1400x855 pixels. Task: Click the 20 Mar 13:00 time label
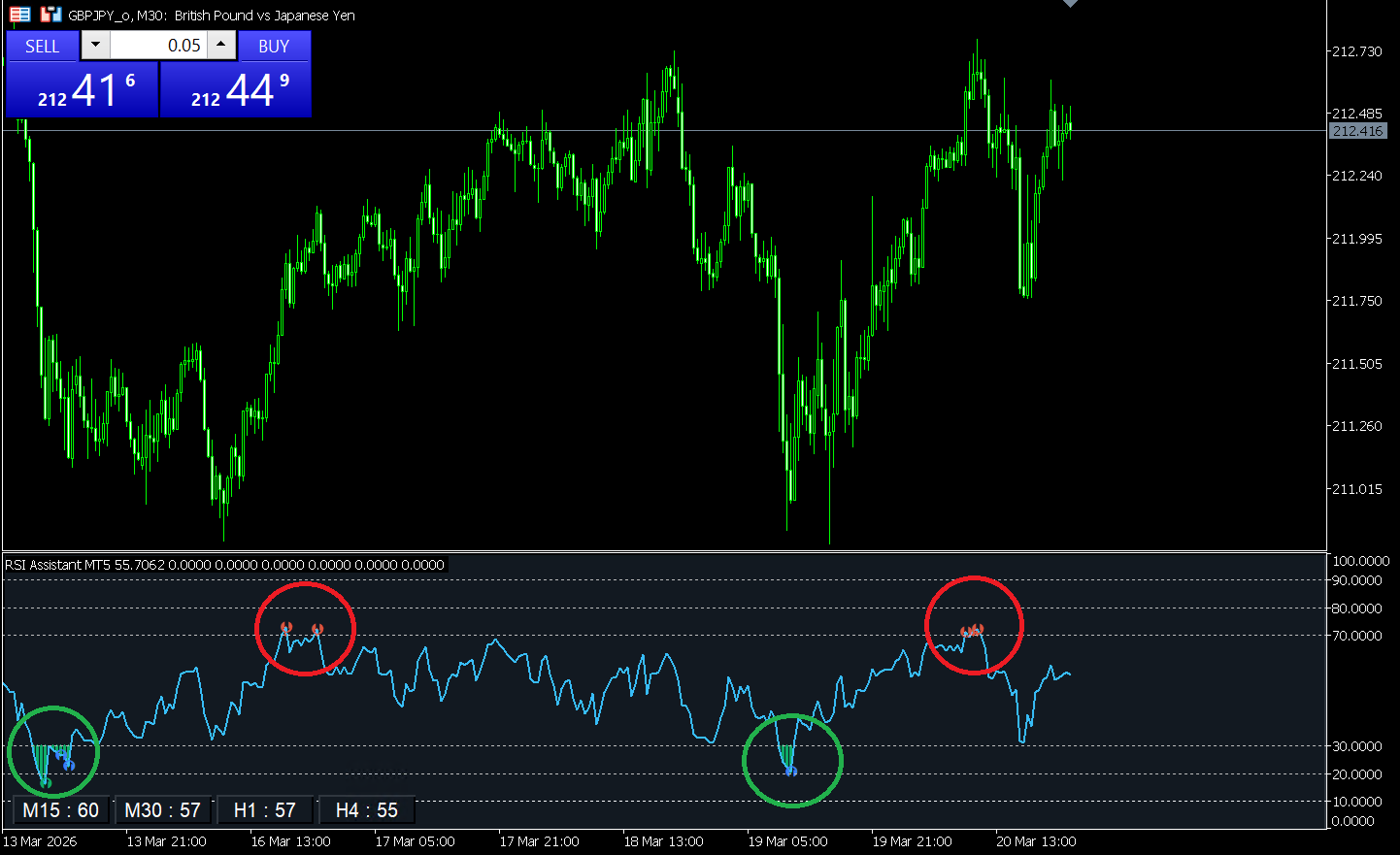1036,841
